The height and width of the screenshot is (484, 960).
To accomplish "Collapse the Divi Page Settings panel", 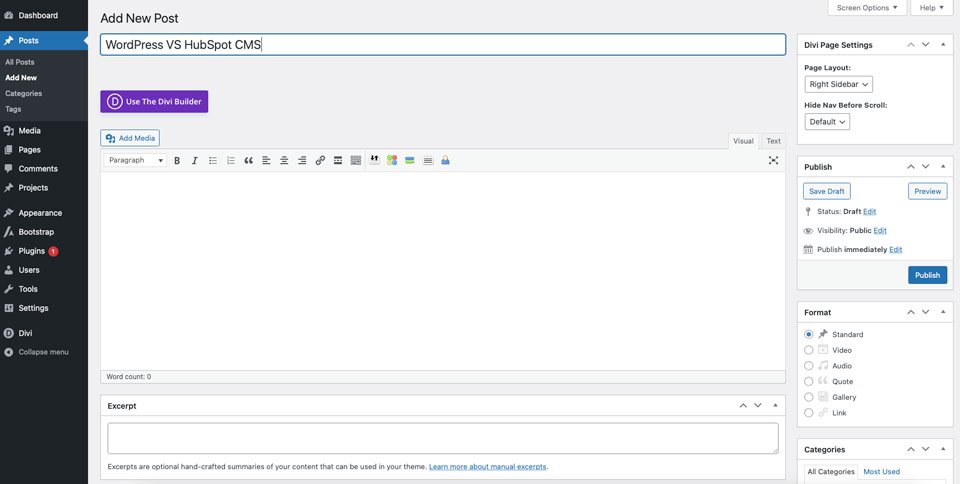I will 941,45.
